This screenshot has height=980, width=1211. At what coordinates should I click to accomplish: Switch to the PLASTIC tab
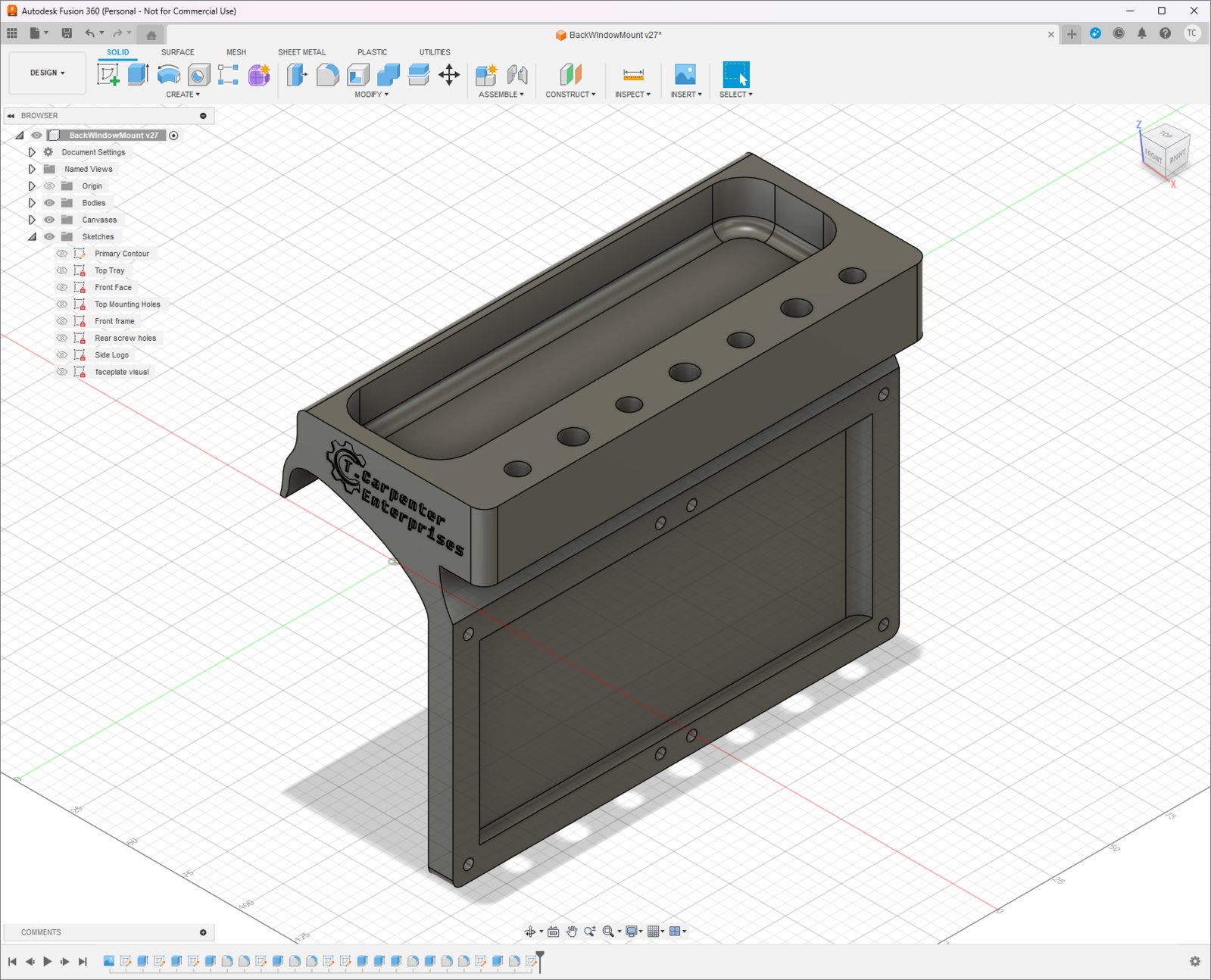pos(372,52)
